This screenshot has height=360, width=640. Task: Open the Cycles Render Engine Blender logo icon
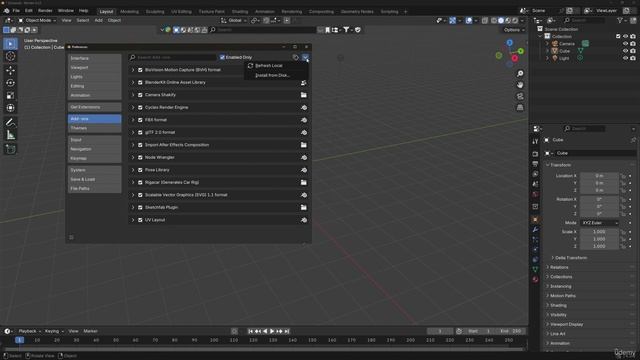point(304,108)
